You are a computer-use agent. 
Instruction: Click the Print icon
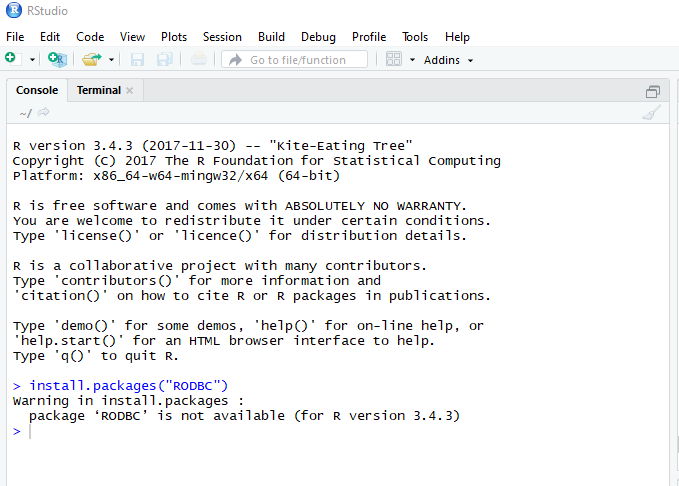[x=199, y=59]
